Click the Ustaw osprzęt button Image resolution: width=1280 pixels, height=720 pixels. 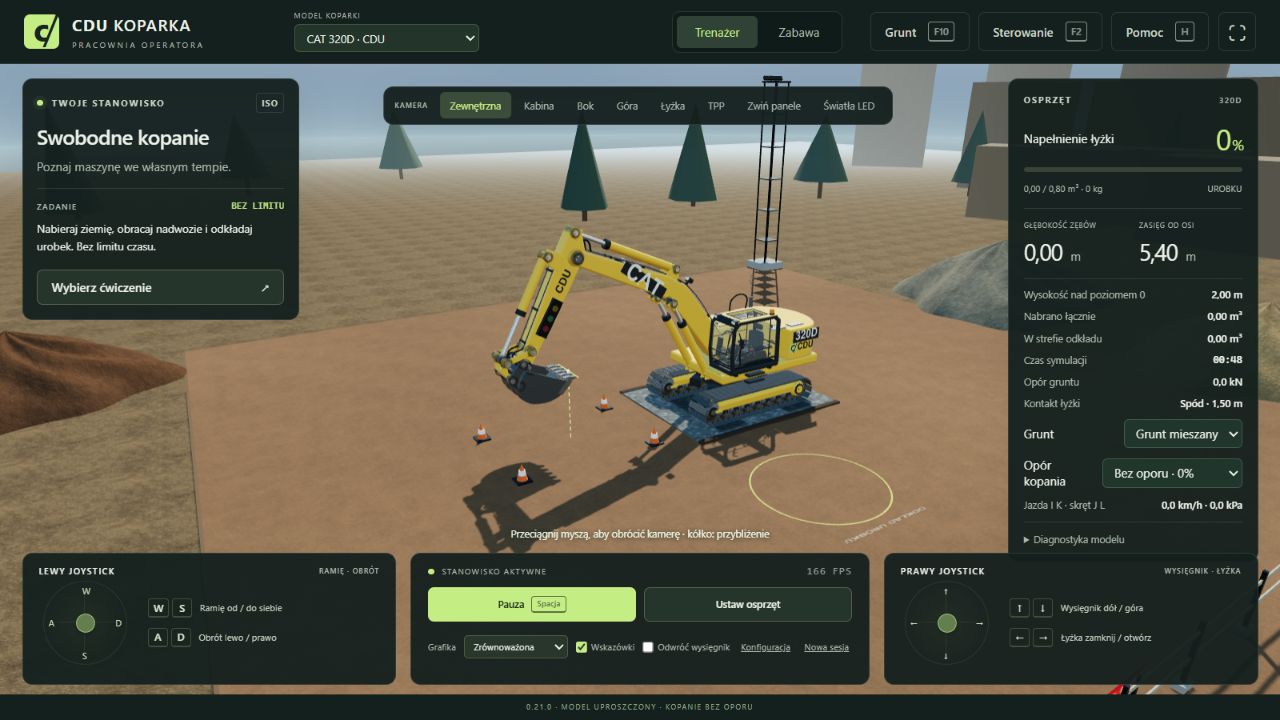(x=748, y=604)
